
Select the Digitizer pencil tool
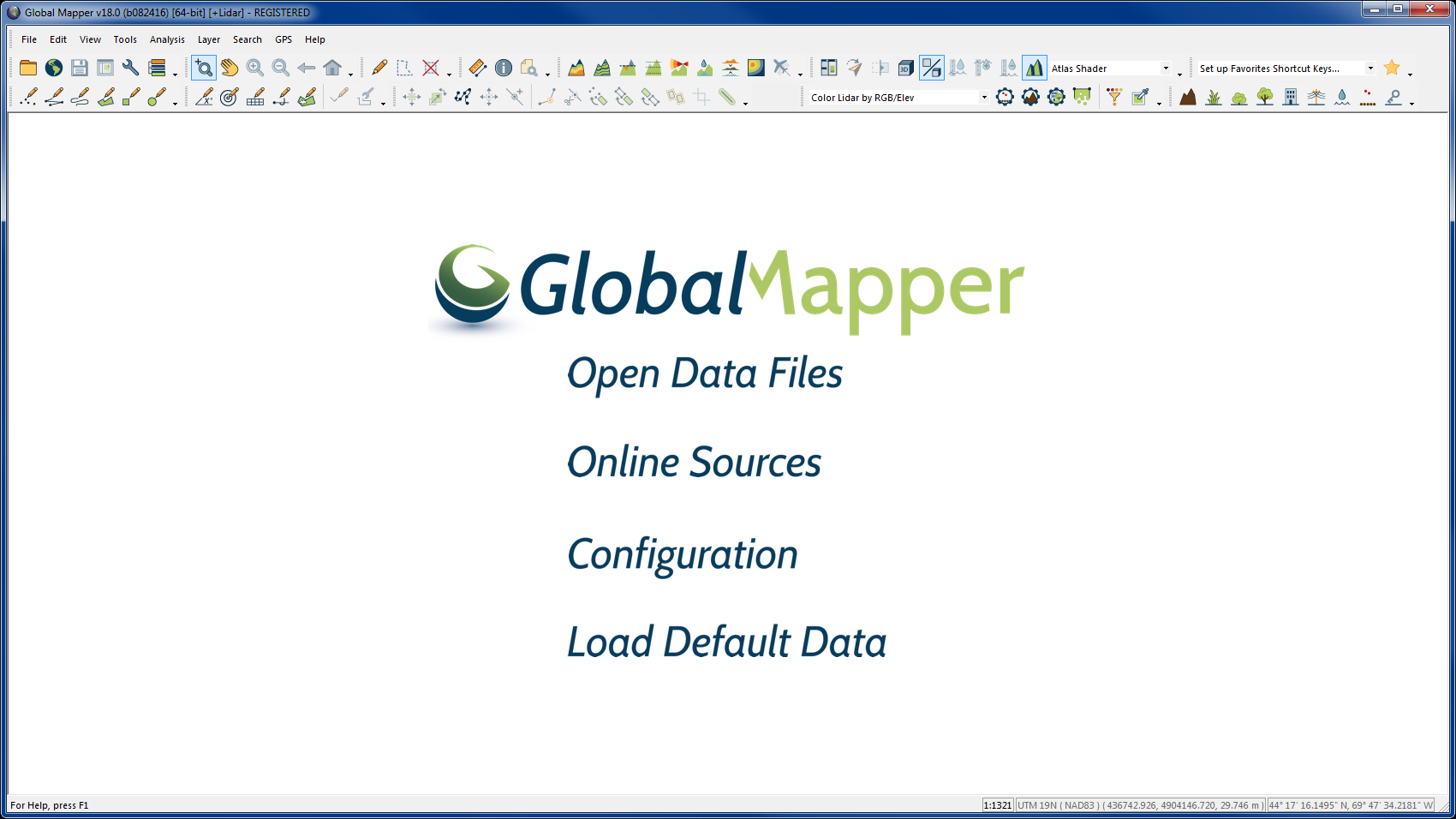tap(379, 68)
